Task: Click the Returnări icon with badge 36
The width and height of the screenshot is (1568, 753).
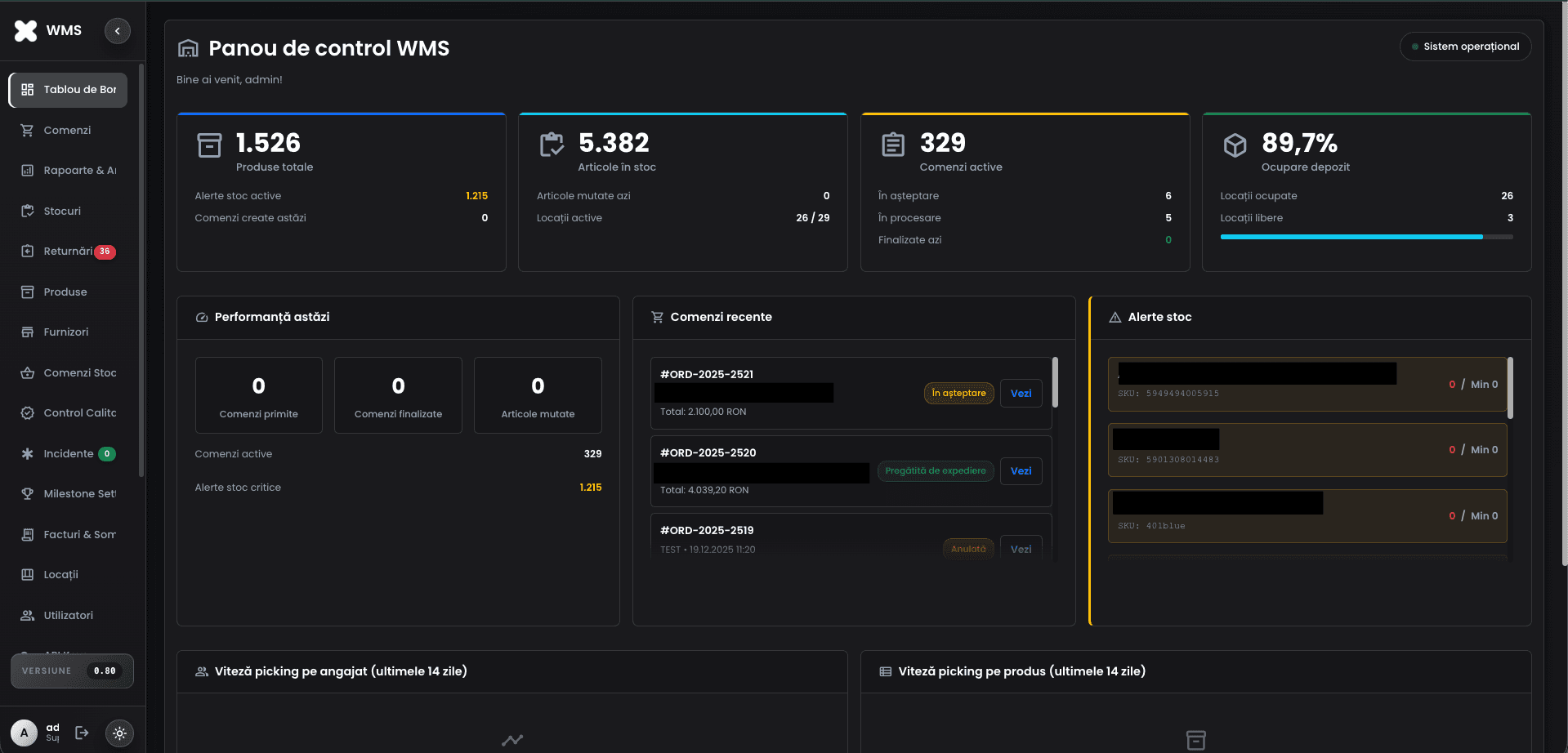Action: pos(27,251)
